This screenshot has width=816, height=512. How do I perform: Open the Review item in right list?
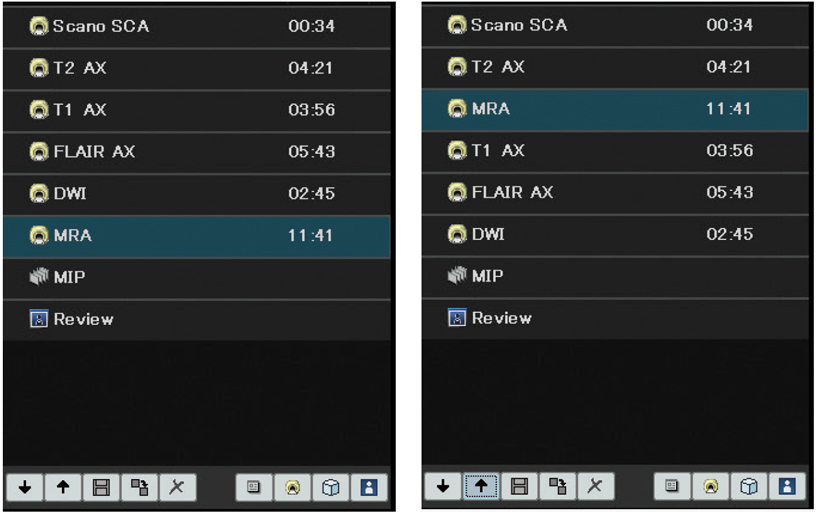pyautogui.click(x=613, y=318)
